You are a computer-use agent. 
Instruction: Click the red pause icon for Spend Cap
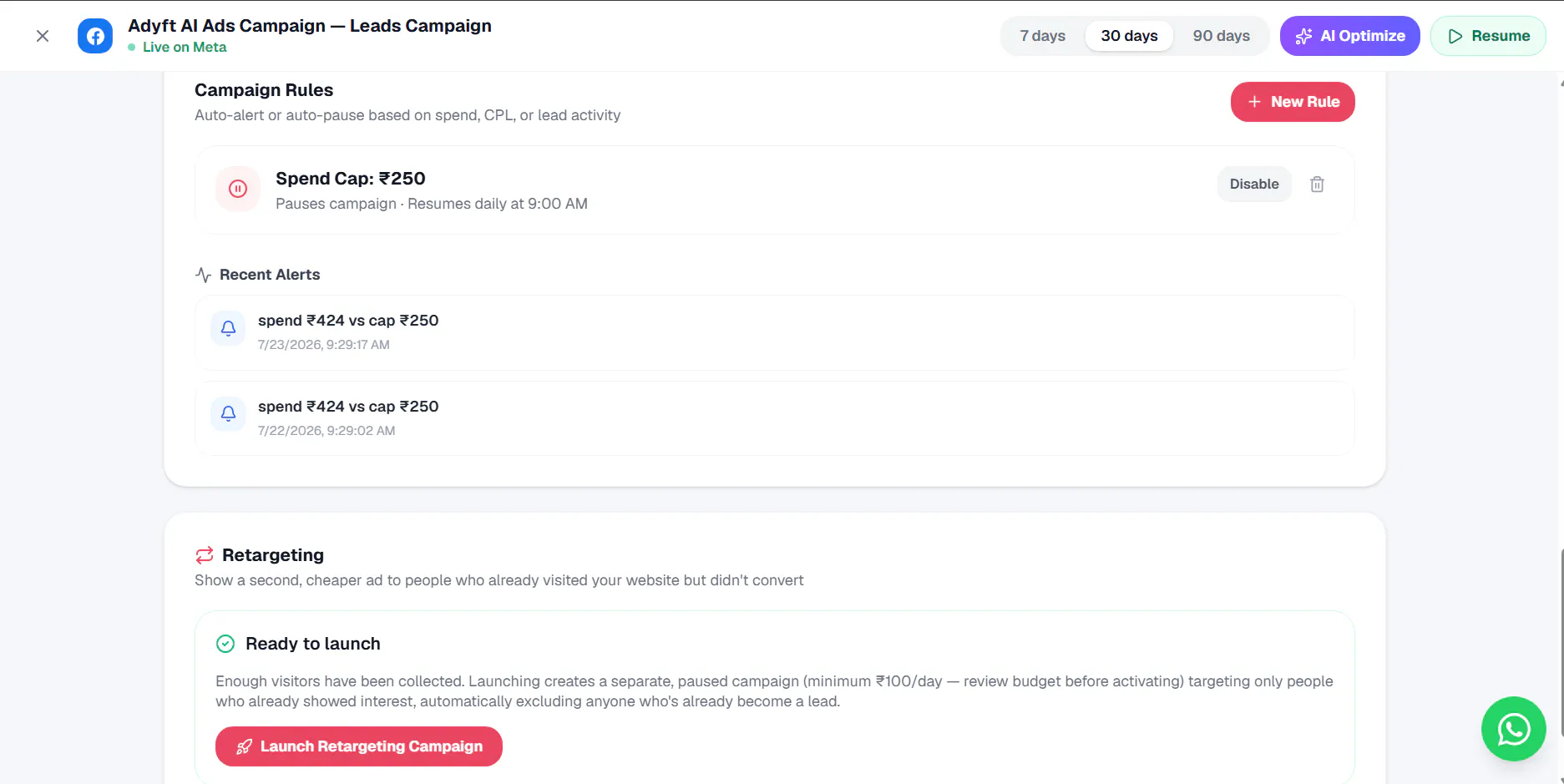238,189
